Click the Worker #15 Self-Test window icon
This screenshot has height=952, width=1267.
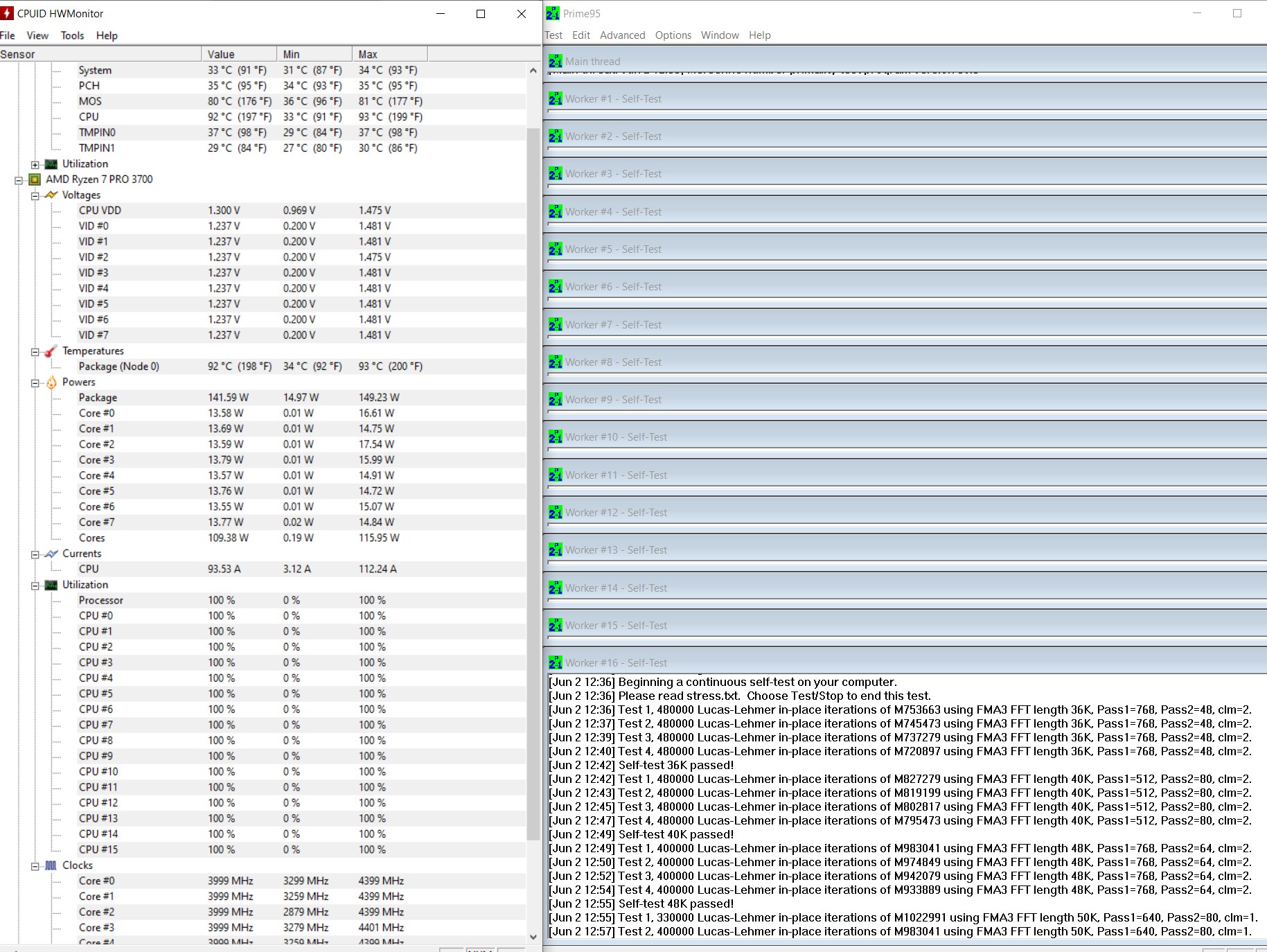tap(556, 625)
